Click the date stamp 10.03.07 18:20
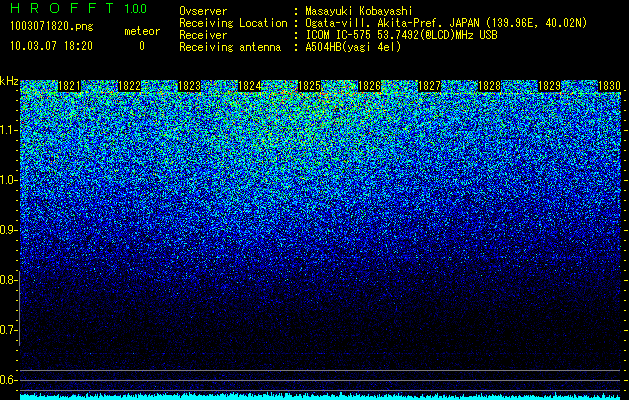This screenshot has height=400, width=629. pos(51,46)
